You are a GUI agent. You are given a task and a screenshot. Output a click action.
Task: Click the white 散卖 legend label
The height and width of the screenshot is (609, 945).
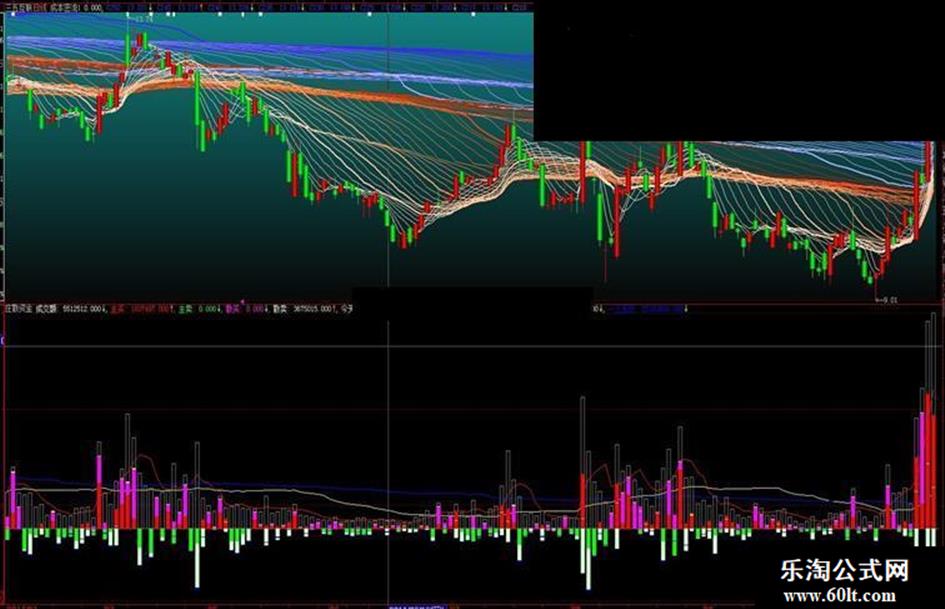[280, 309]
